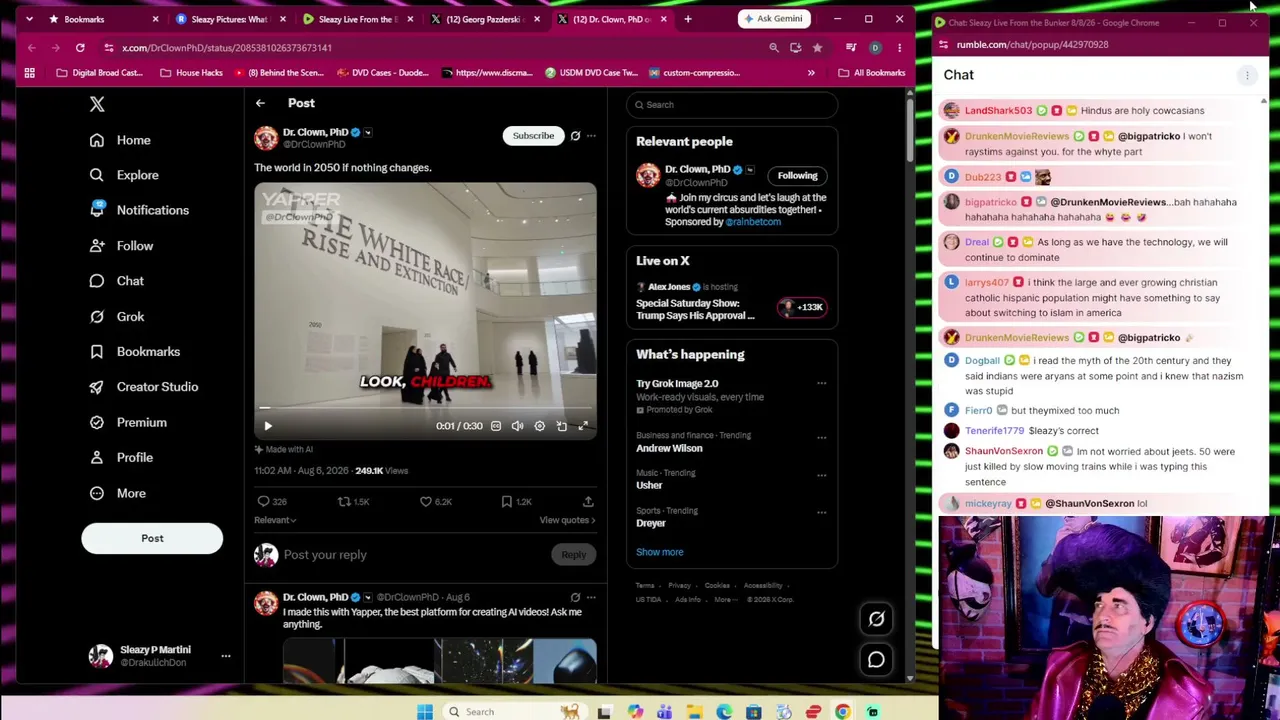This screenshot has height=720, width=1280.
Task: Open more options for Andrew Wilson trend
Action: pos(822,437)
